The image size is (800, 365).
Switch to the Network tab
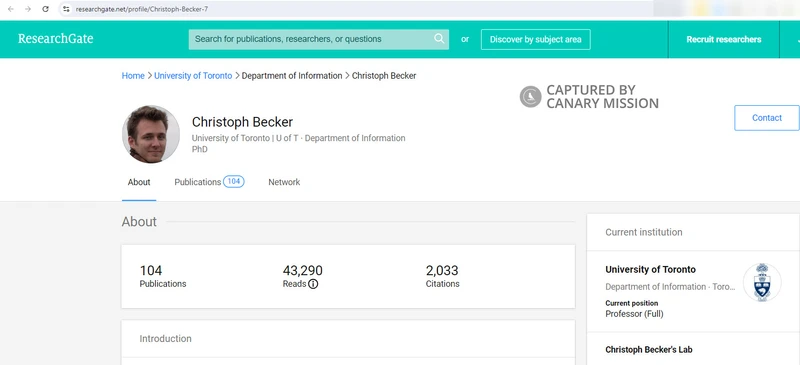pyautogui.click(x=284, y=182)
